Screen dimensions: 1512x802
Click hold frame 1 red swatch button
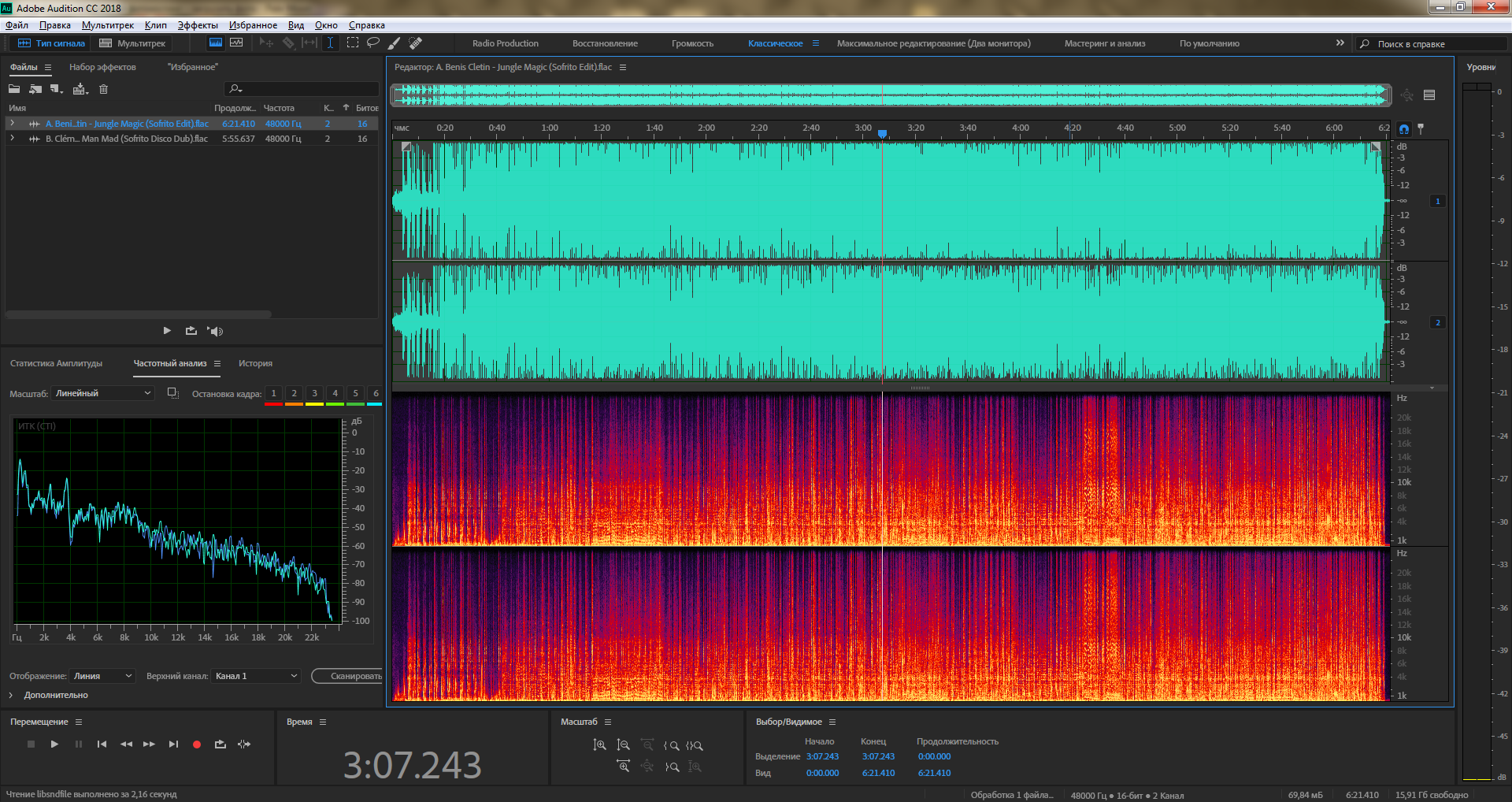[x=273, y=394]
